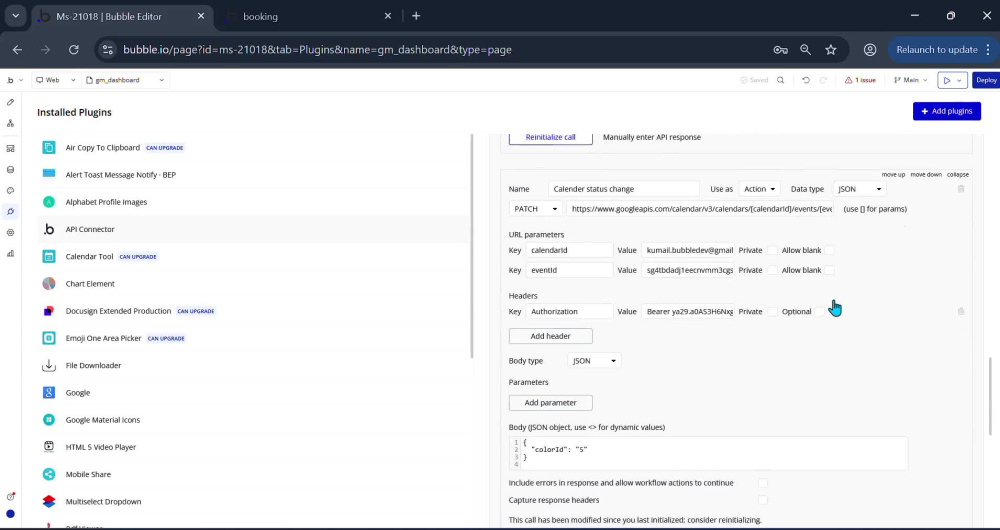This screenshot has height=530, width=1000.
Task: Open the Data type JSON dropdown
Action: (860, 189)
